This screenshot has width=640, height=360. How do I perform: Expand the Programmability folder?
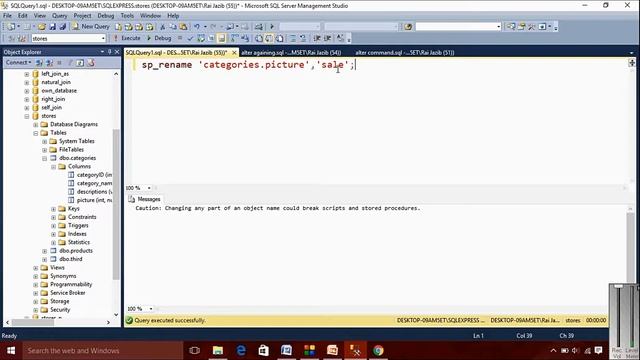[36, 284]
